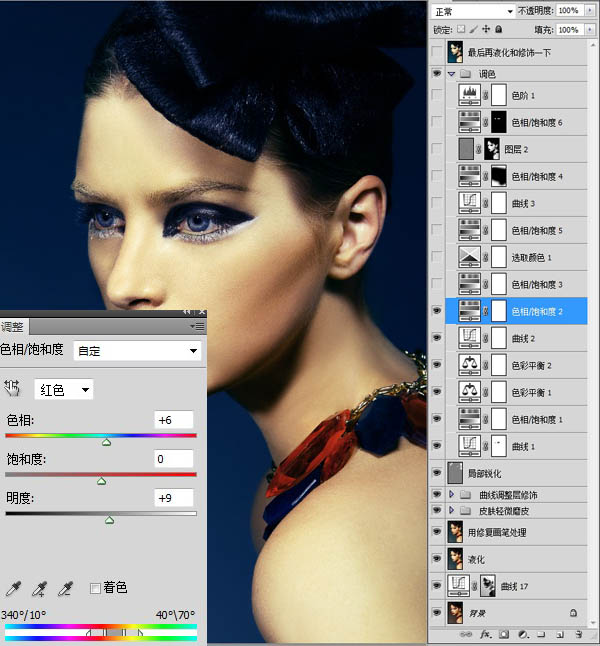Hide the 背景 layer via eye icon

pyautogui.click(x=436, y=611)
